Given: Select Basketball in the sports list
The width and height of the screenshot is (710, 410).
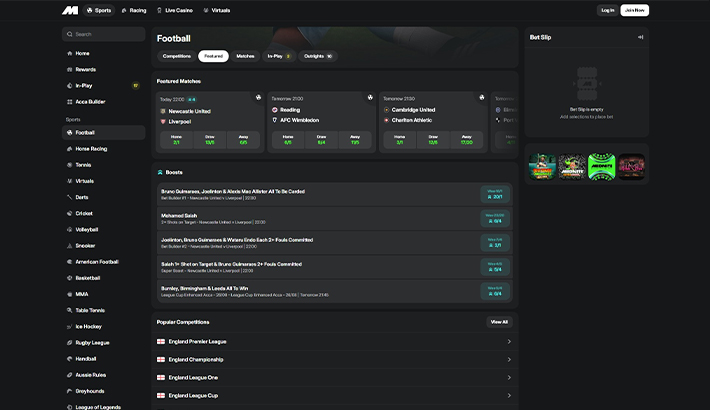Looking at the screenshot, I should [104, 278].
